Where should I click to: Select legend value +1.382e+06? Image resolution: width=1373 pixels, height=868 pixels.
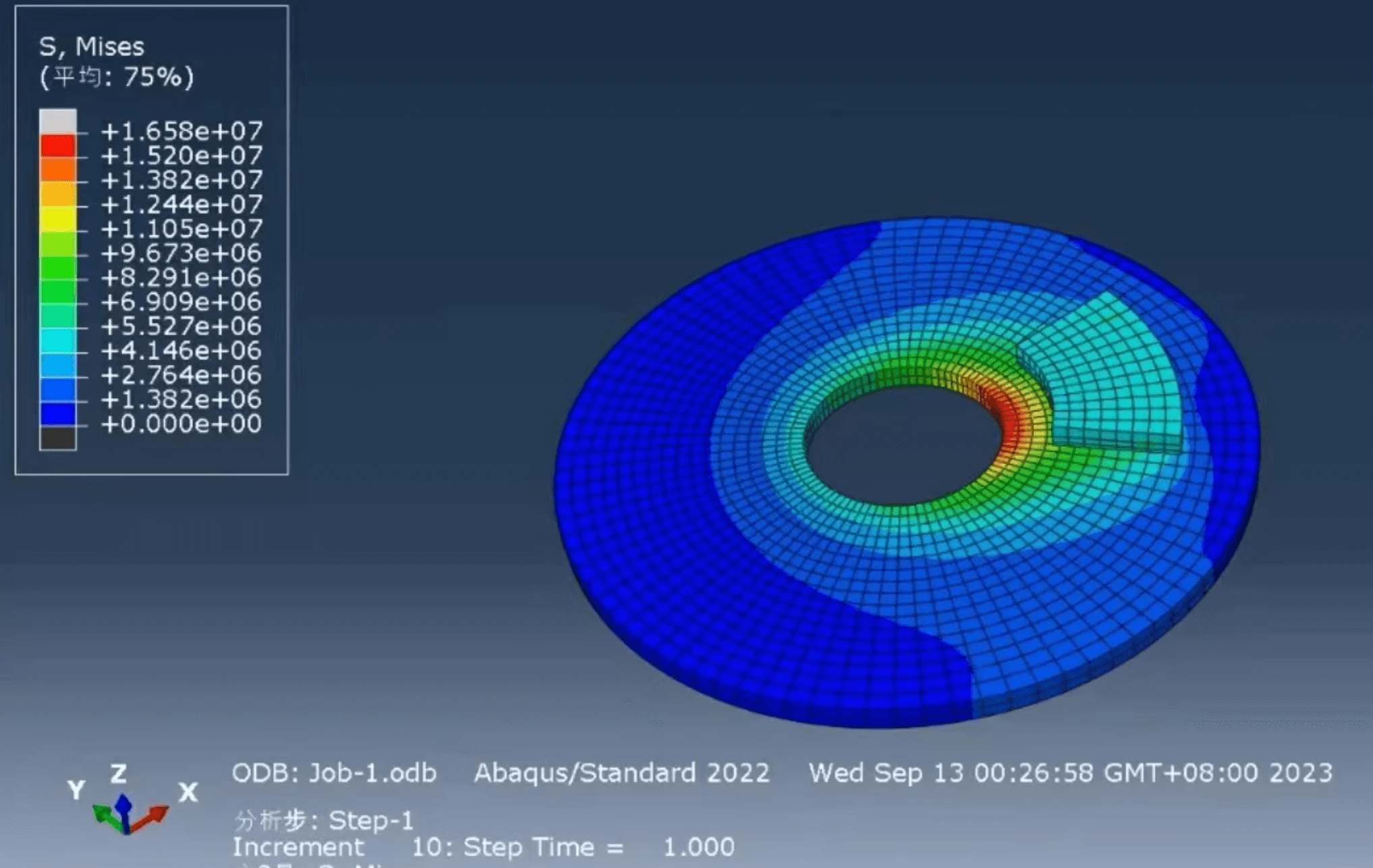[181, 399]
